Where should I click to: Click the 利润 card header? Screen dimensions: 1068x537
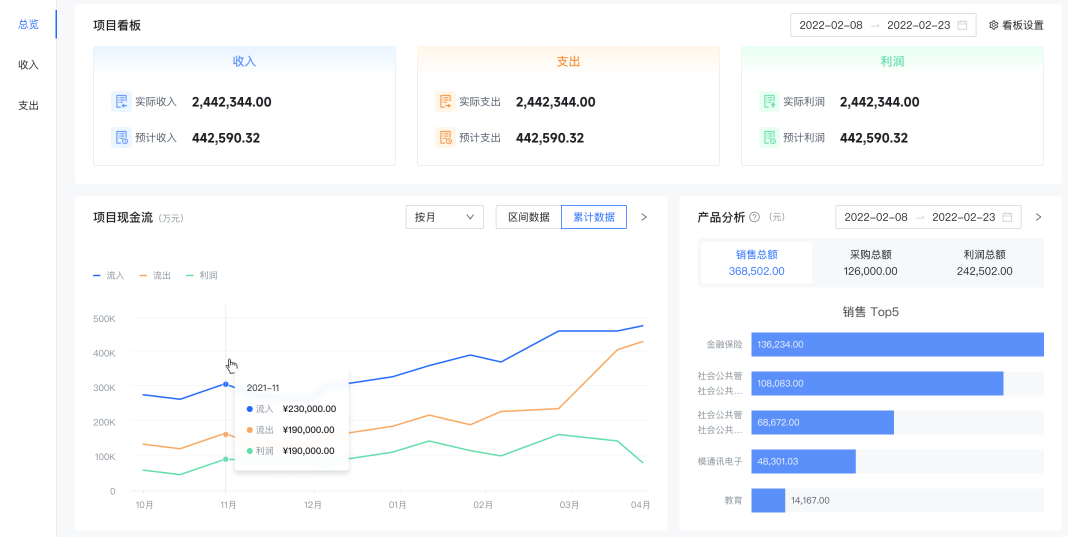(892, 61)
